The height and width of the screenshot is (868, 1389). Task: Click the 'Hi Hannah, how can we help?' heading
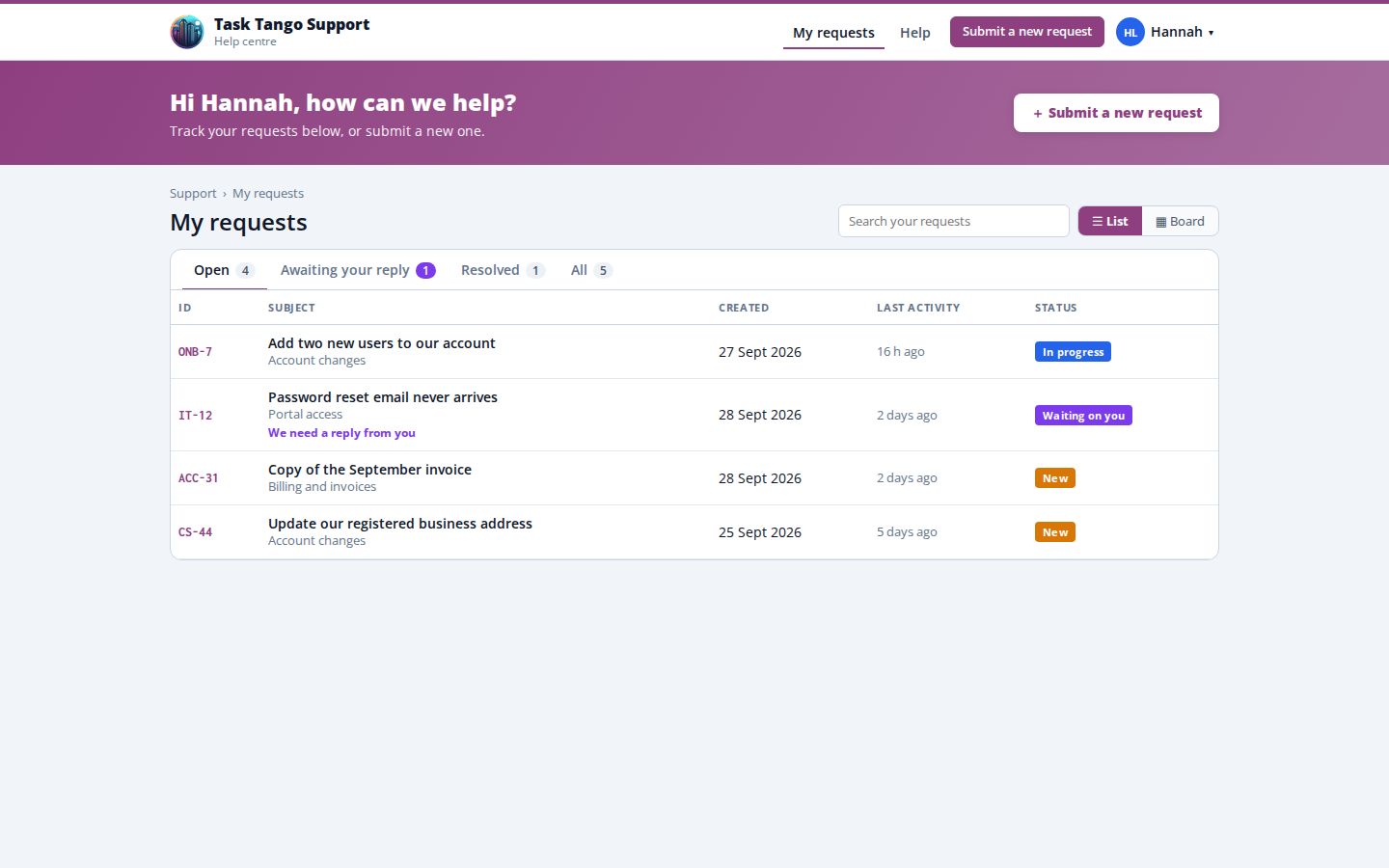click(x=342, y=103)
